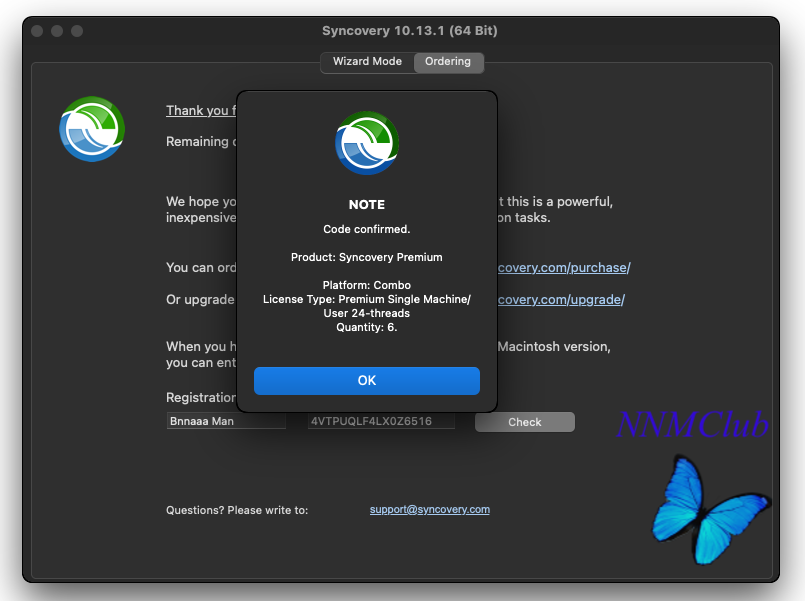Click 'License Type: Premium Single Machine/' text
This screenshot has width=805, height=601.
367,299
